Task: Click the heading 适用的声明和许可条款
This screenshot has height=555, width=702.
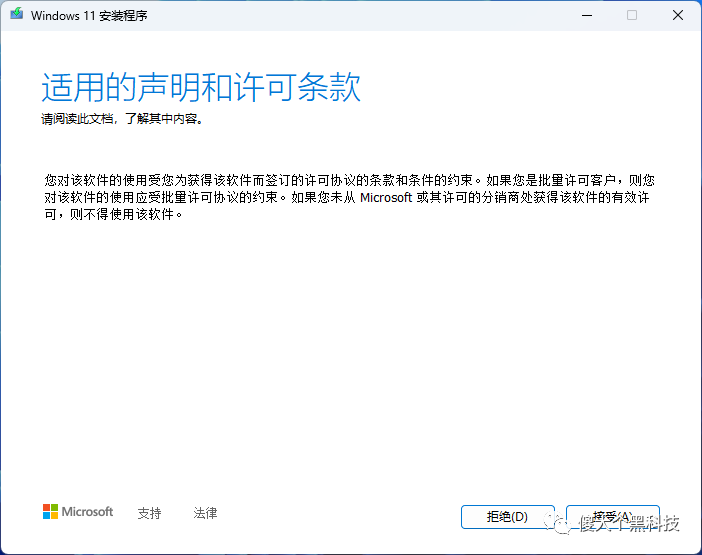Action: [x=200, y=88]
